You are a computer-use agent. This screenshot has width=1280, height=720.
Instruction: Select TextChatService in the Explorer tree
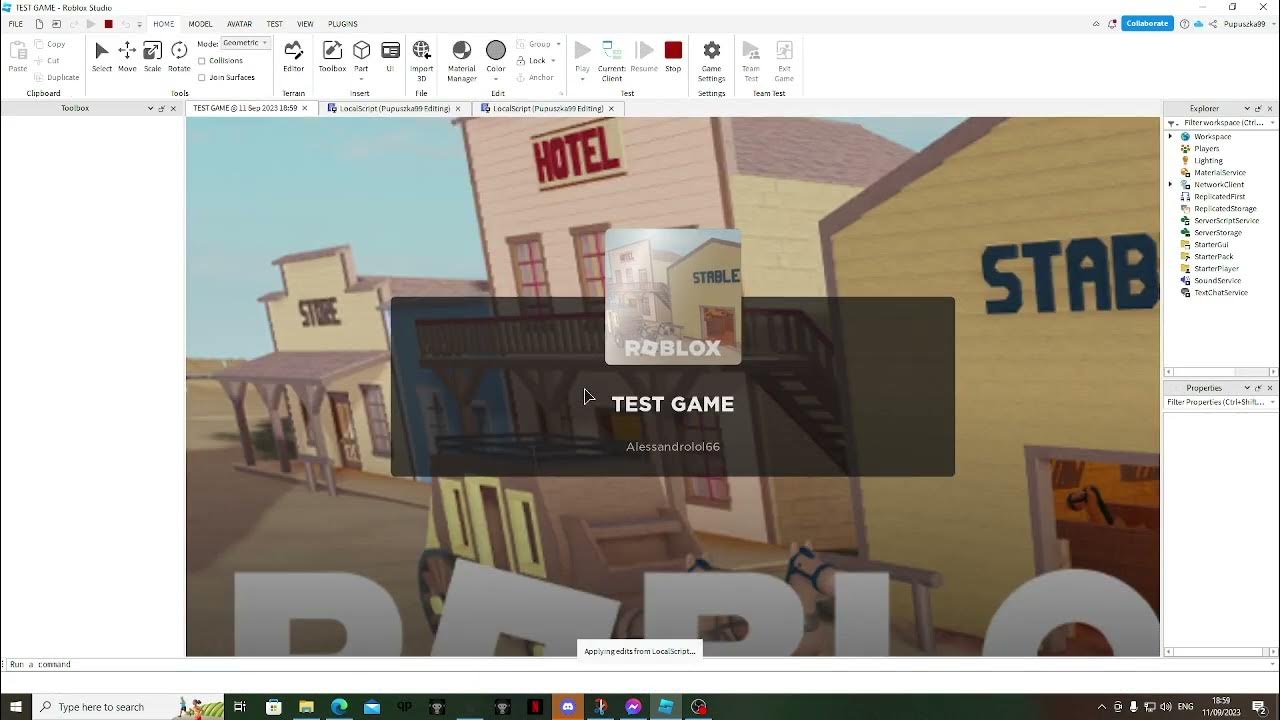(x=1220, y=293)
